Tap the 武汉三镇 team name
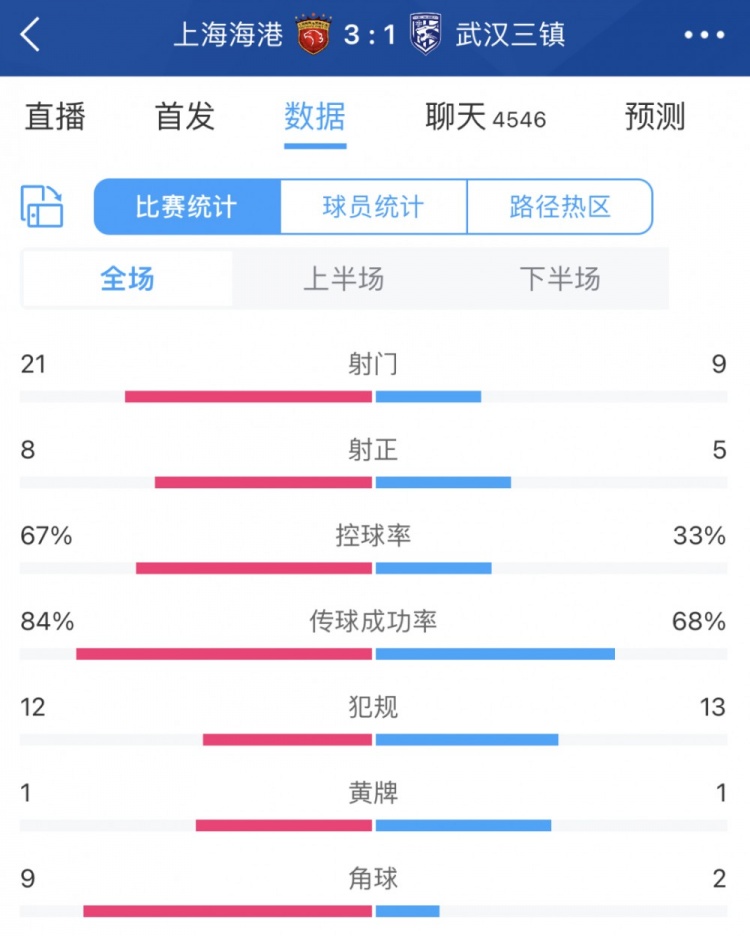The image size is (750, 936). pyautogui.click(x=510, y=35)
